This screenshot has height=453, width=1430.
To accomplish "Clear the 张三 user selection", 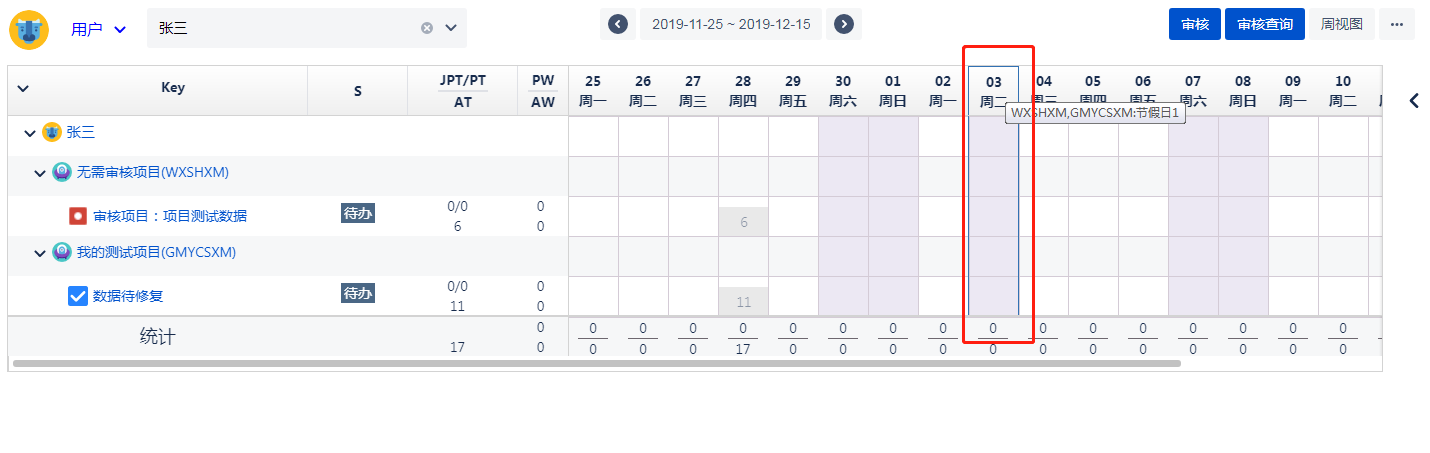I will click(427, 28).
